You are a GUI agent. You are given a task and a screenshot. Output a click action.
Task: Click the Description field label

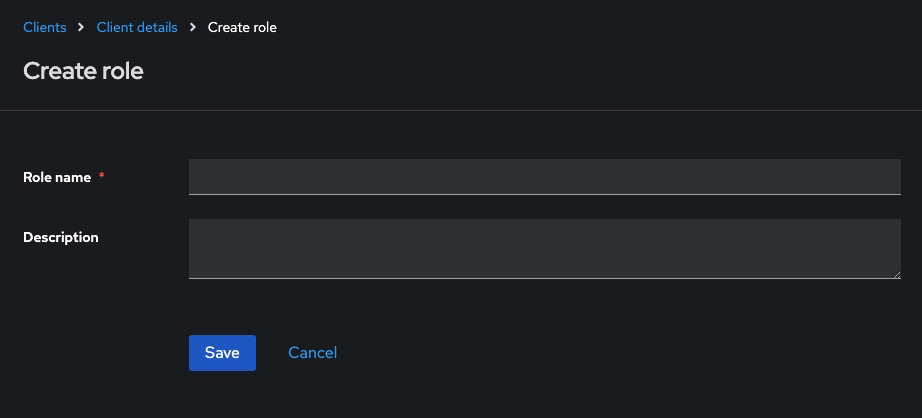click(61, 237)
